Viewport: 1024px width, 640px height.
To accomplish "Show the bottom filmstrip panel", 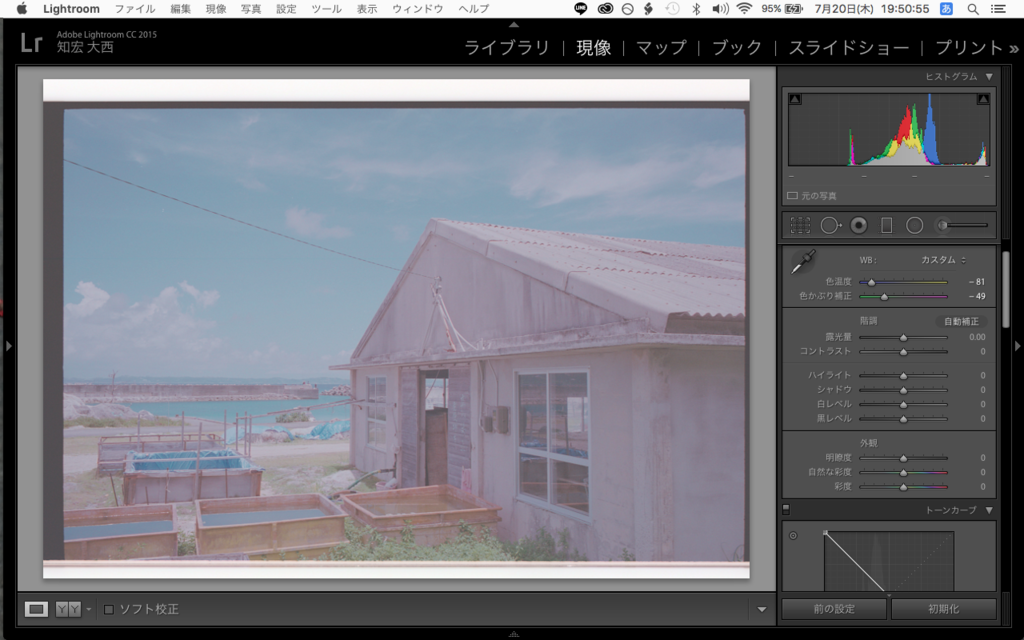I will coord(514,633).
